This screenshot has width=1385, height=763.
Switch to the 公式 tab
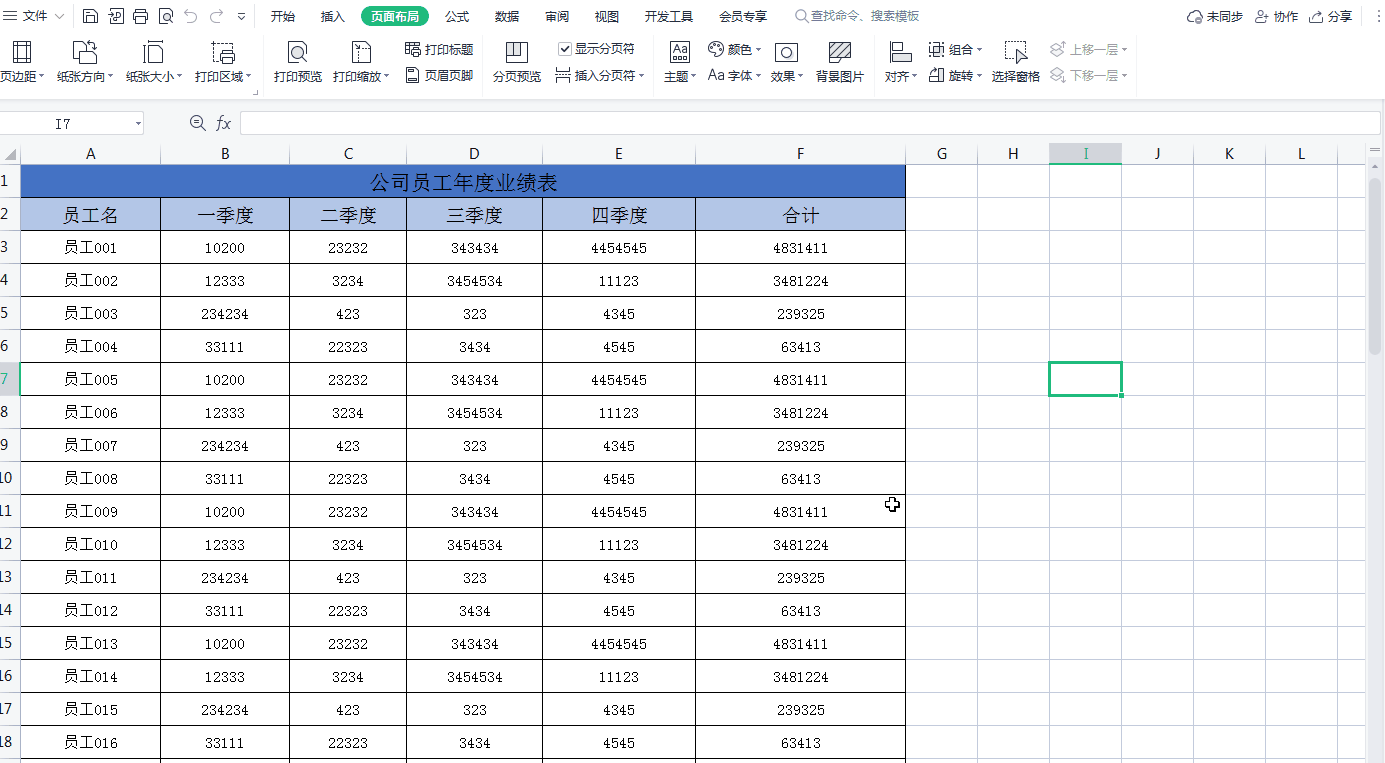tap(457, 16)
